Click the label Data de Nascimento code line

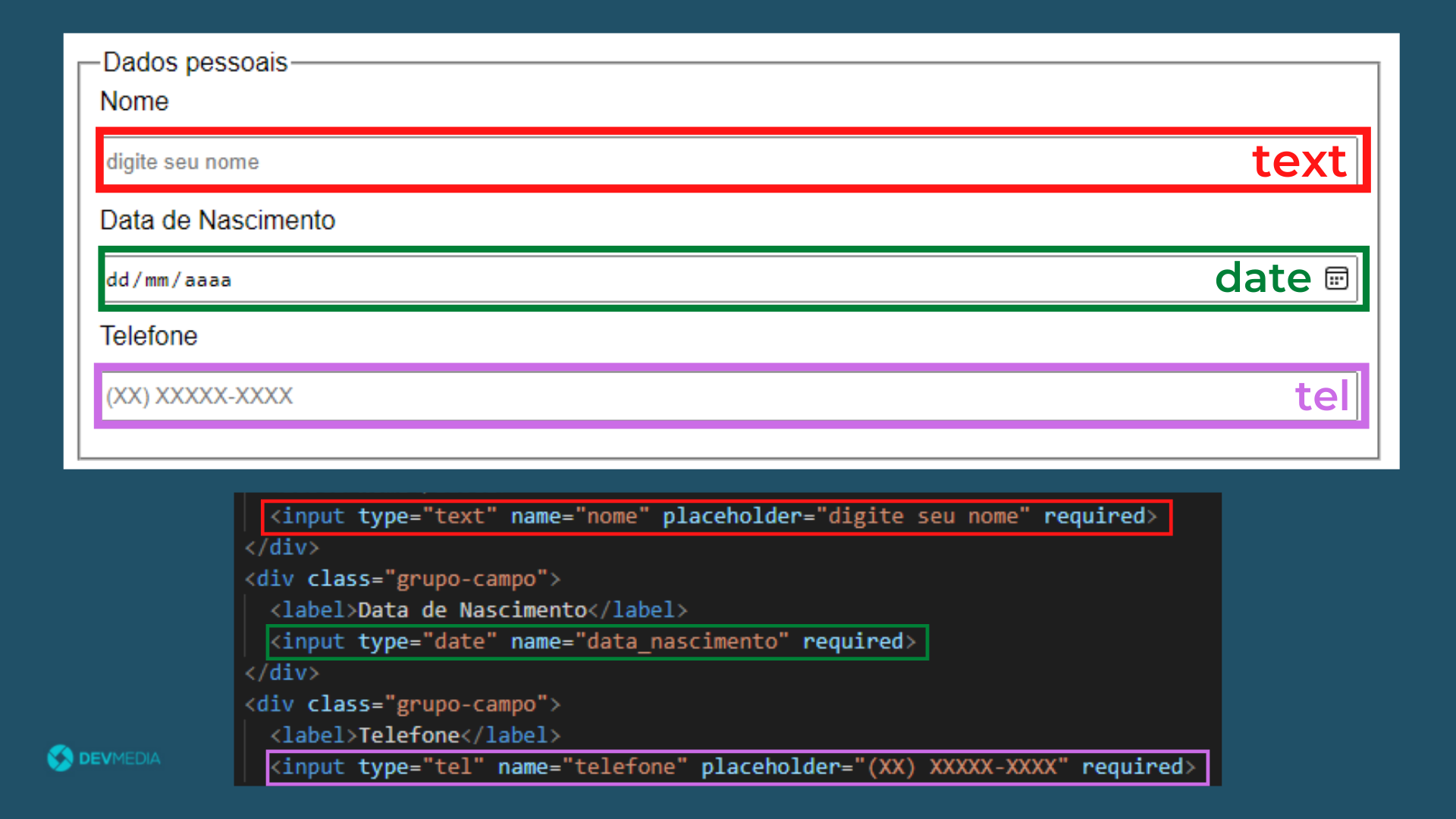479,610
